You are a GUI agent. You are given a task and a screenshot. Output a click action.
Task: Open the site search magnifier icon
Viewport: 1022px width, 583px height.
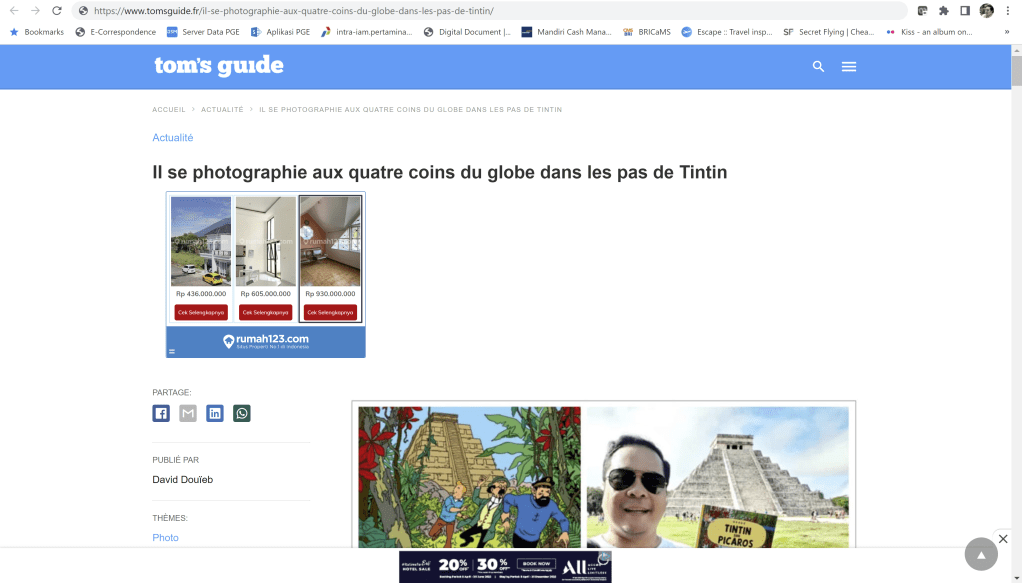818,67
